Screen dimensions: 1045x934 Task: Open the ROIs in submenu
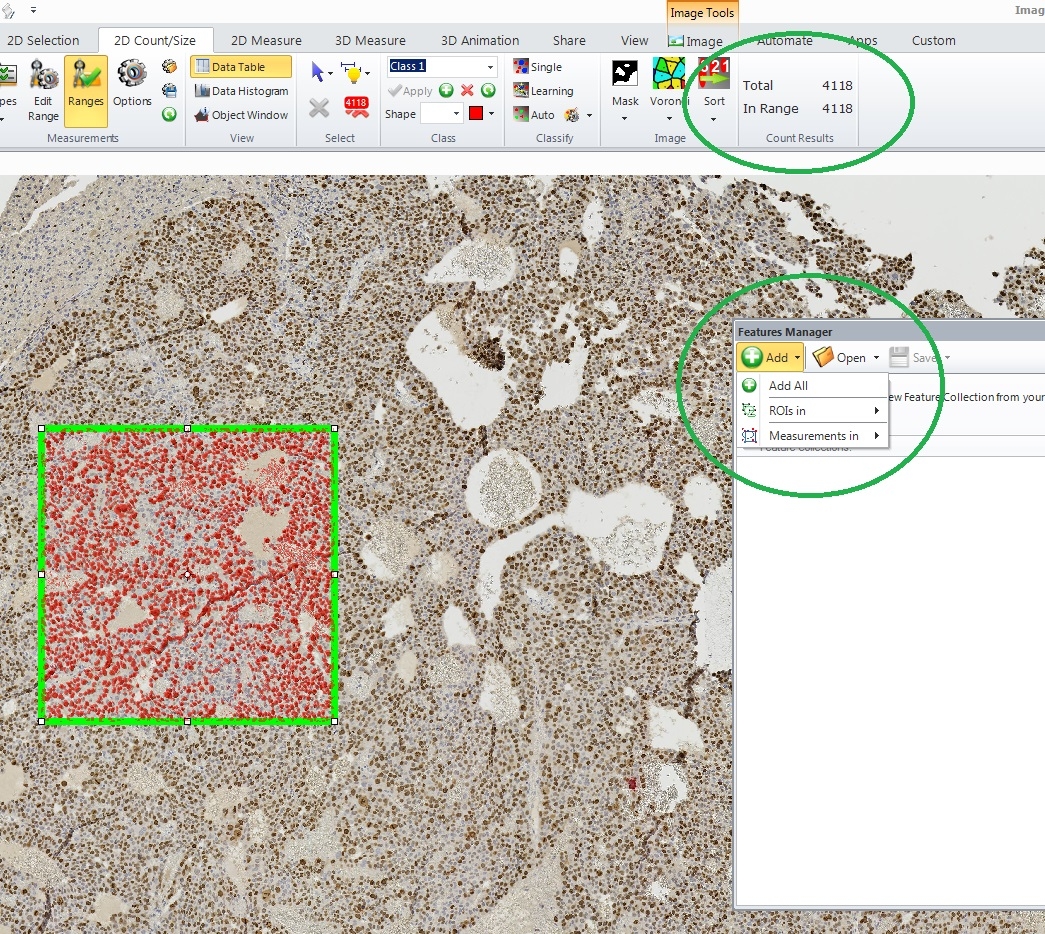[x=814, y=411]
